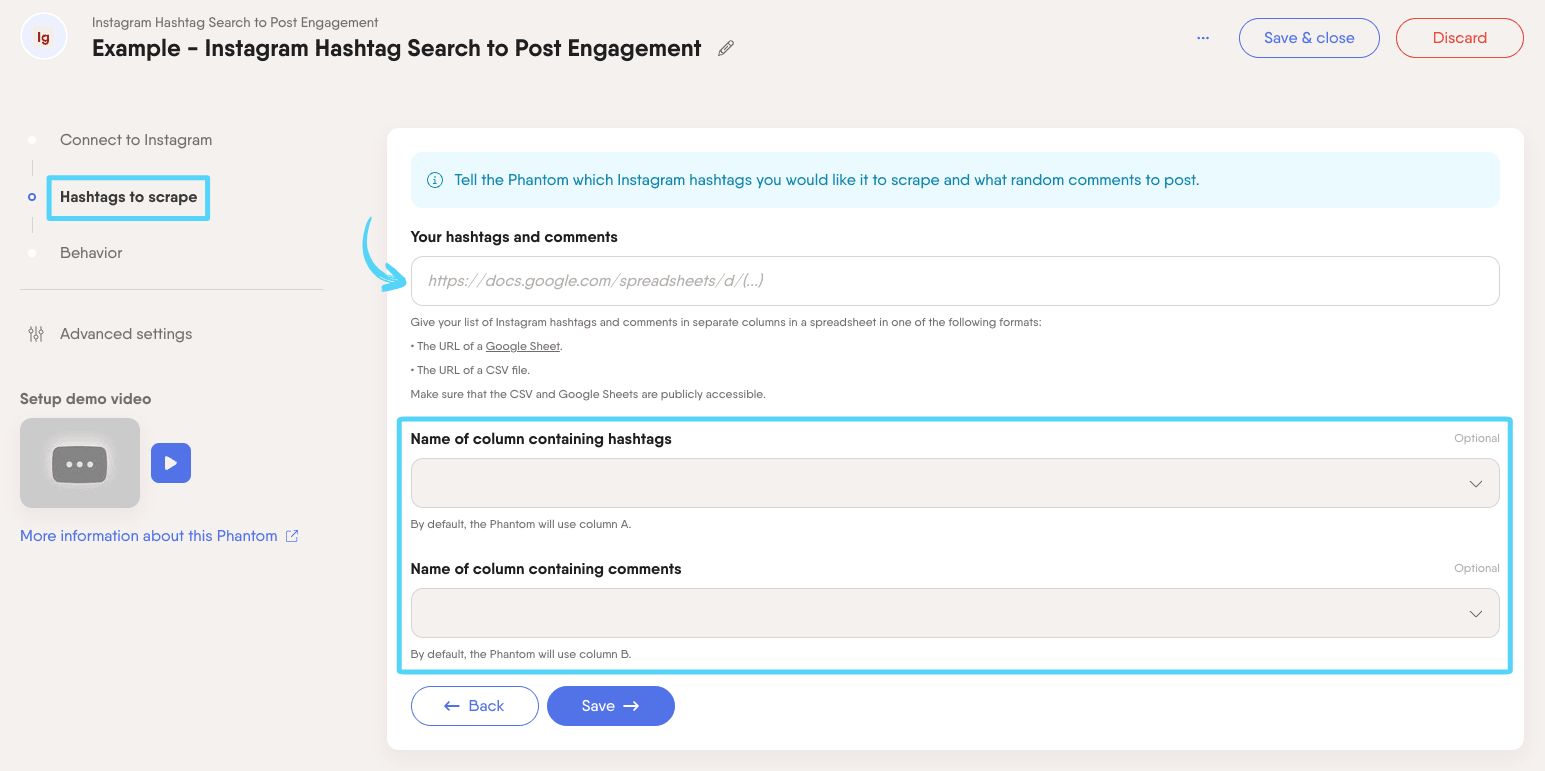The height and width of the screenshot is (771, 1545).
Task: Click the external link icon beside More information
Action: coord(292,536)
